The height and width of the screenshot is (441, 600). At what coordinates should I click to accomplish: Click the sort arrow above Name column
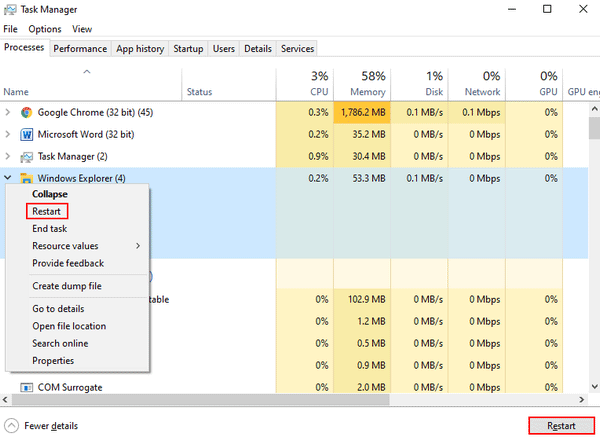87,72
